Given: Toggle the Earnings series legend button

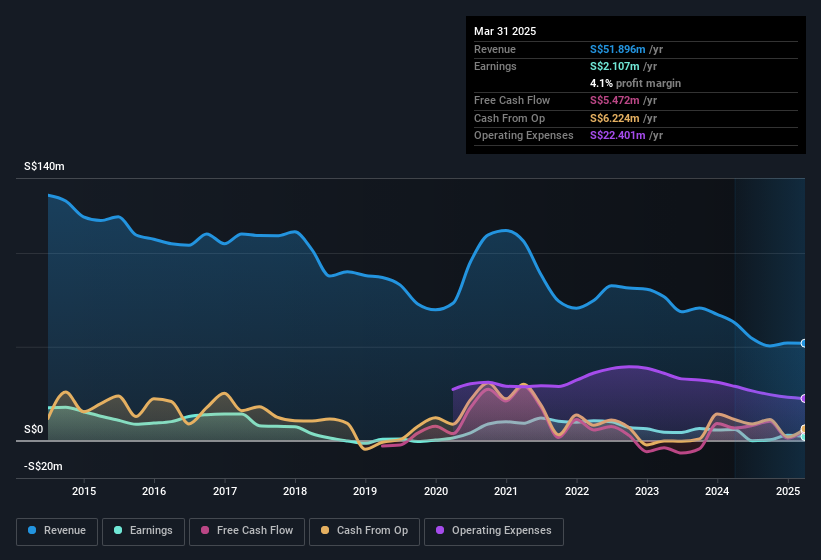Looking at the screenshot, I should [x=143, y=531].
